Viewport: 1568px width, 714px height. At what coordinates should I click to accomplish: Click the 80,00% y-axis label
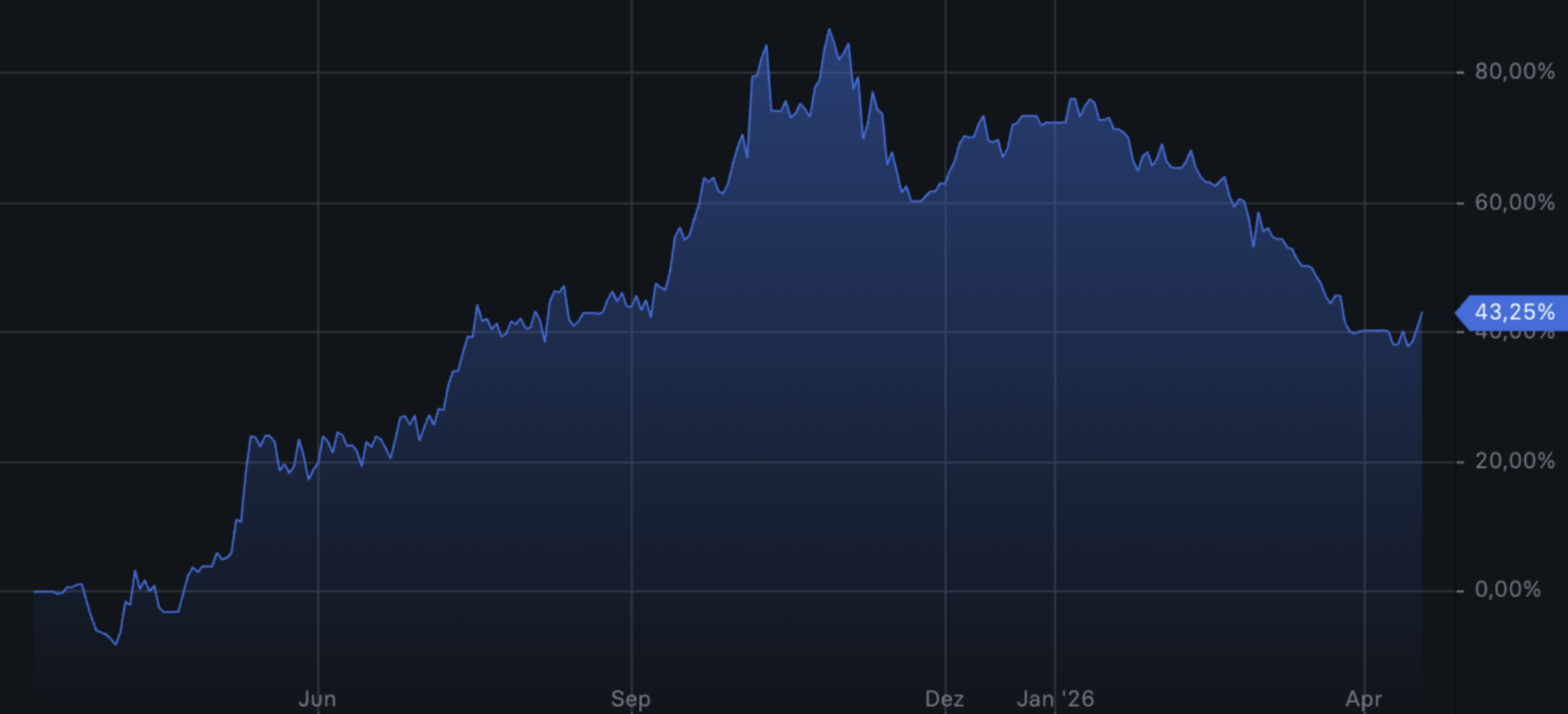(1514, 72)
